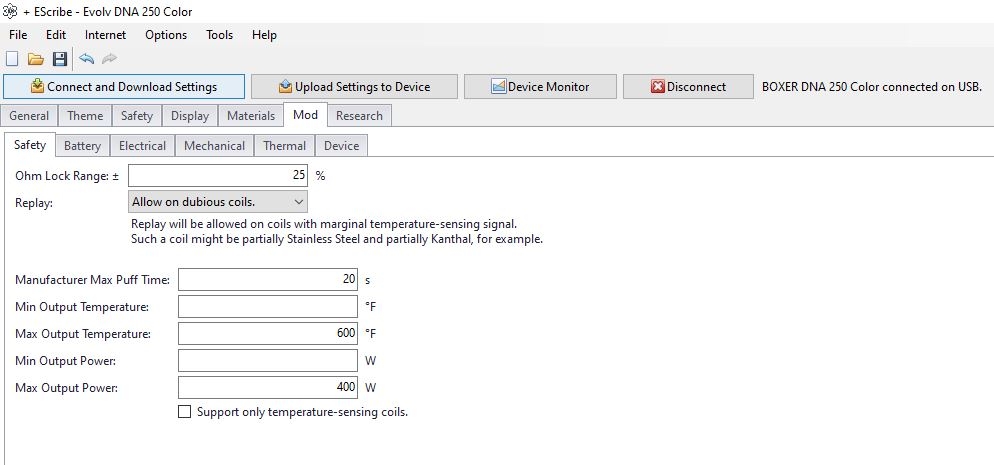Focus the Max Output Power field
The height and width of the screenshot is (465, 994).
coord(267,387)
